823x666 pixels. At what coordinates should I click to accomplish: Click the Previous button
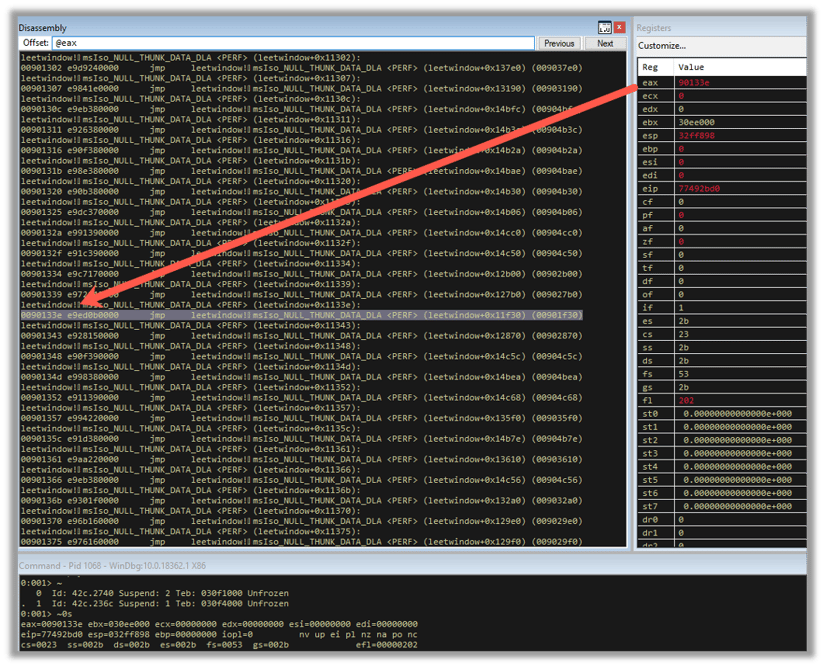click(559, 43)
